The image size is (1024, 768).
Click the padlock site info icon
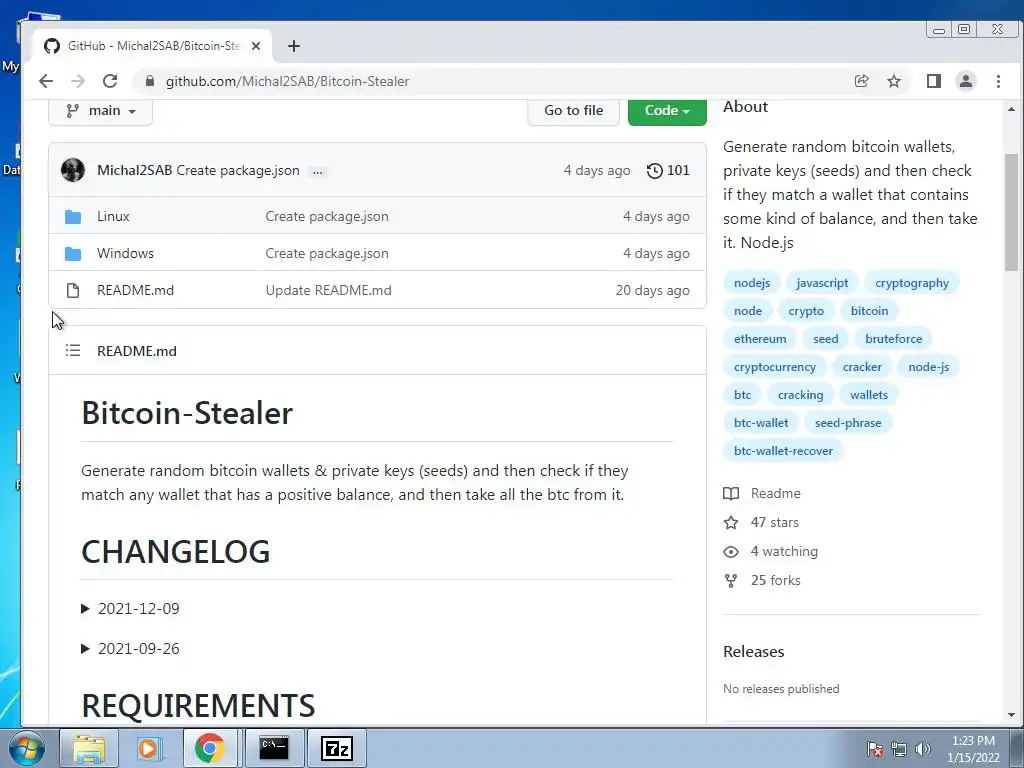[150, 81]
